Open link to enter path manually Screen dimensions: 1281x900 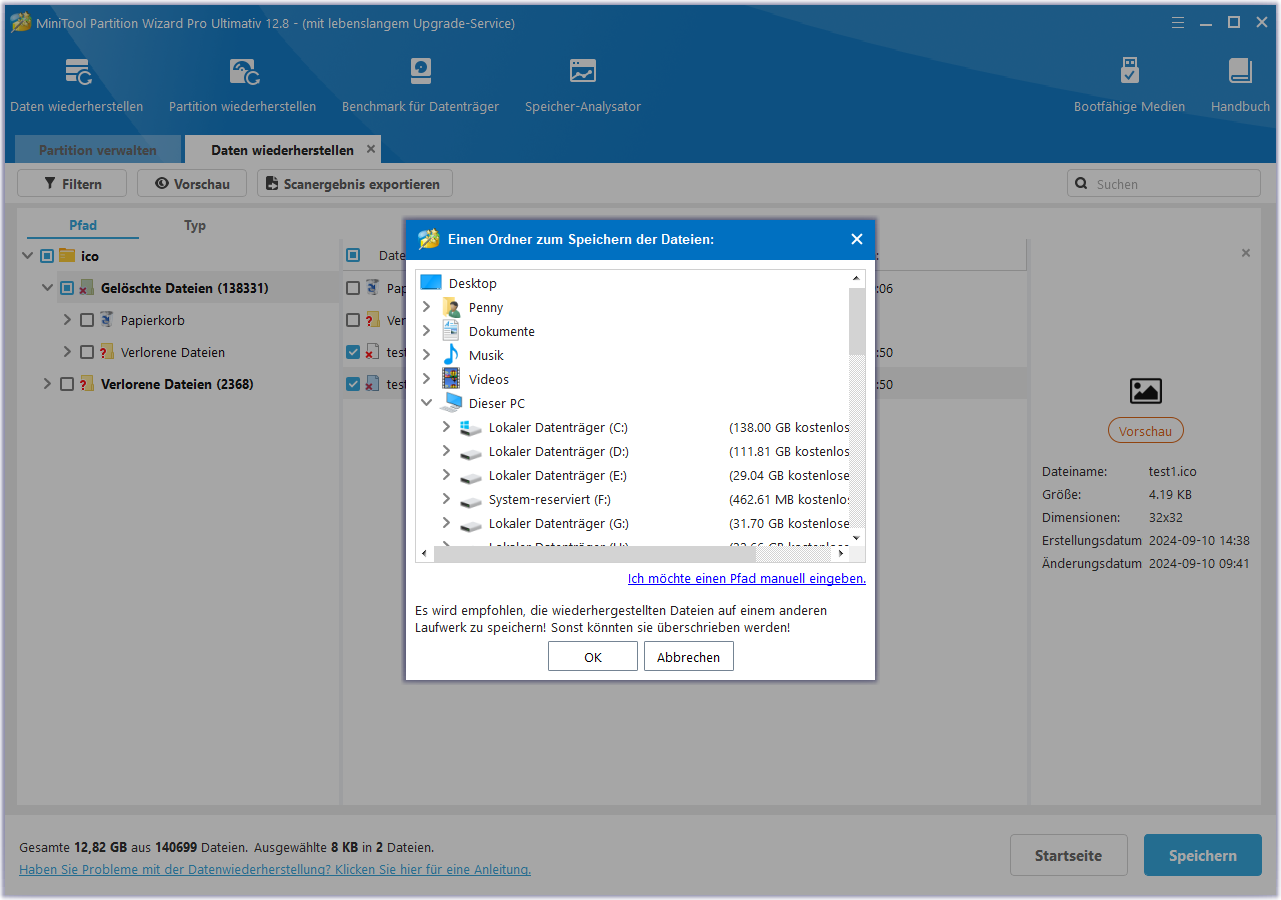click(x=747, y=578)
